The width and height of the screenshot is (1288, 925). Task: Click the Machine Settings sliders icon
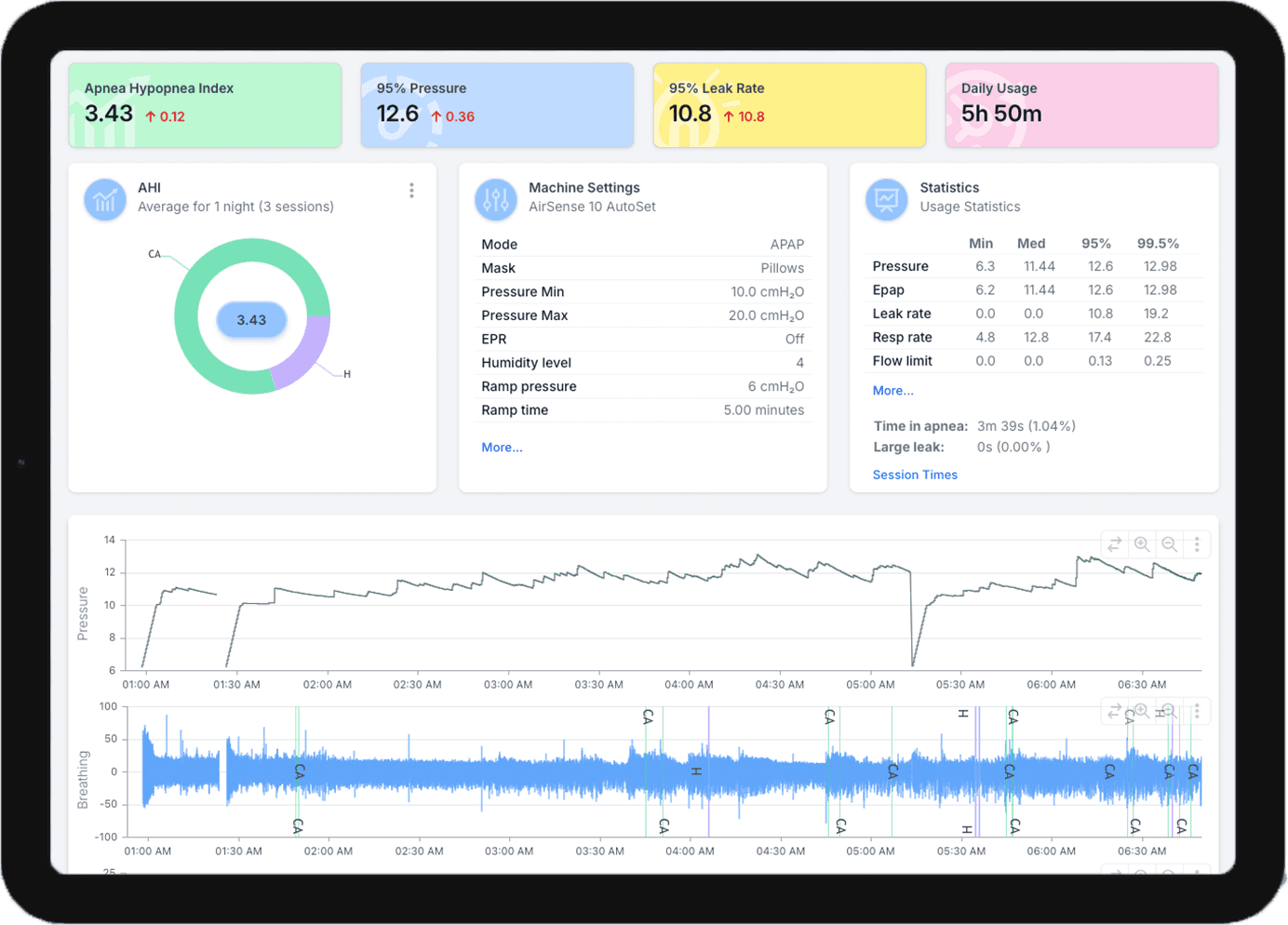pos(496,198)
